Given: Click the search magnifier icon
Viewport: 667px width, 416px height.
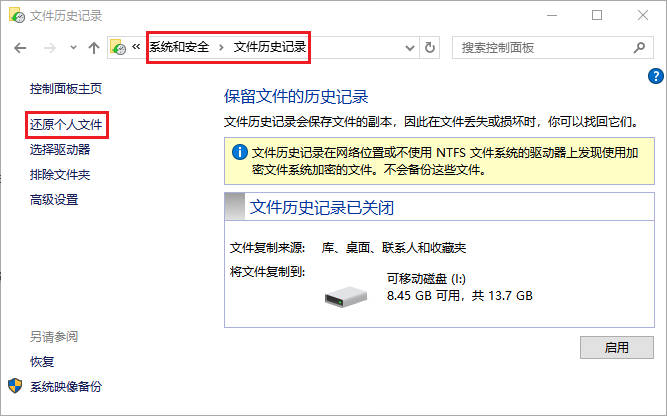Looking at the screenshot, I should pyautogui.click(x=639, y=48).
